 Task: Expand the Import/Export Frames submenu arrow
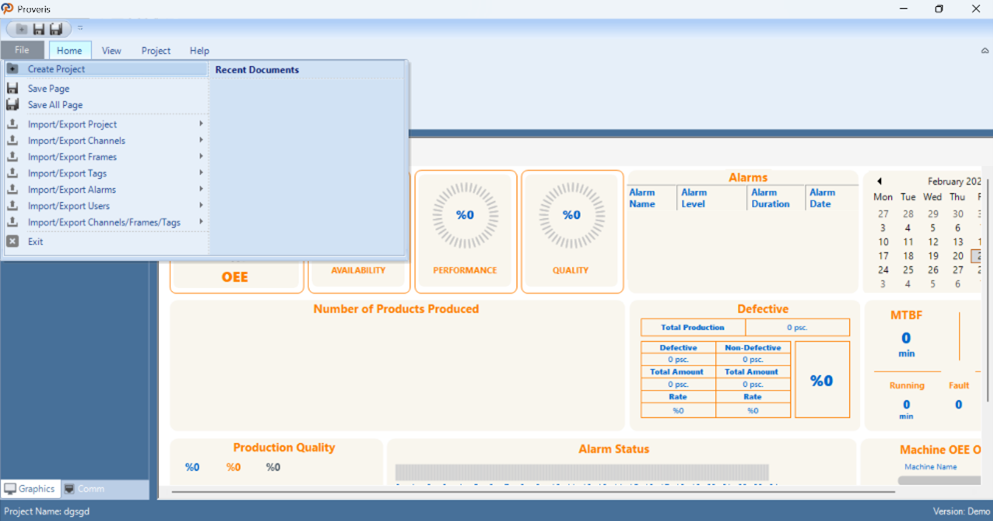(201, 156)
